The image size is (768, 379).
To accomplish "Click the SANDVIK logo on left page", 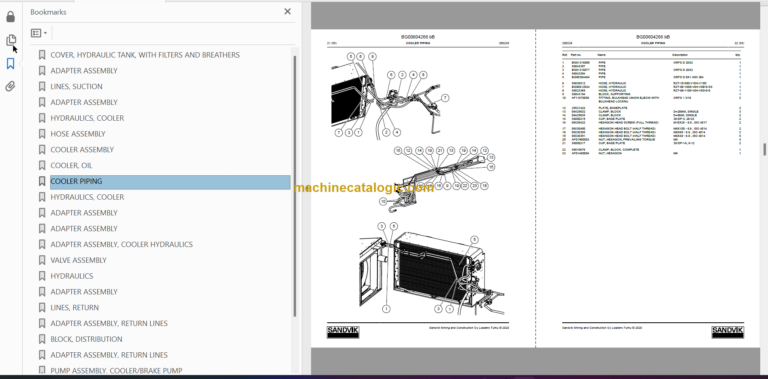I will pyautogui.click(x=342, y=332).
